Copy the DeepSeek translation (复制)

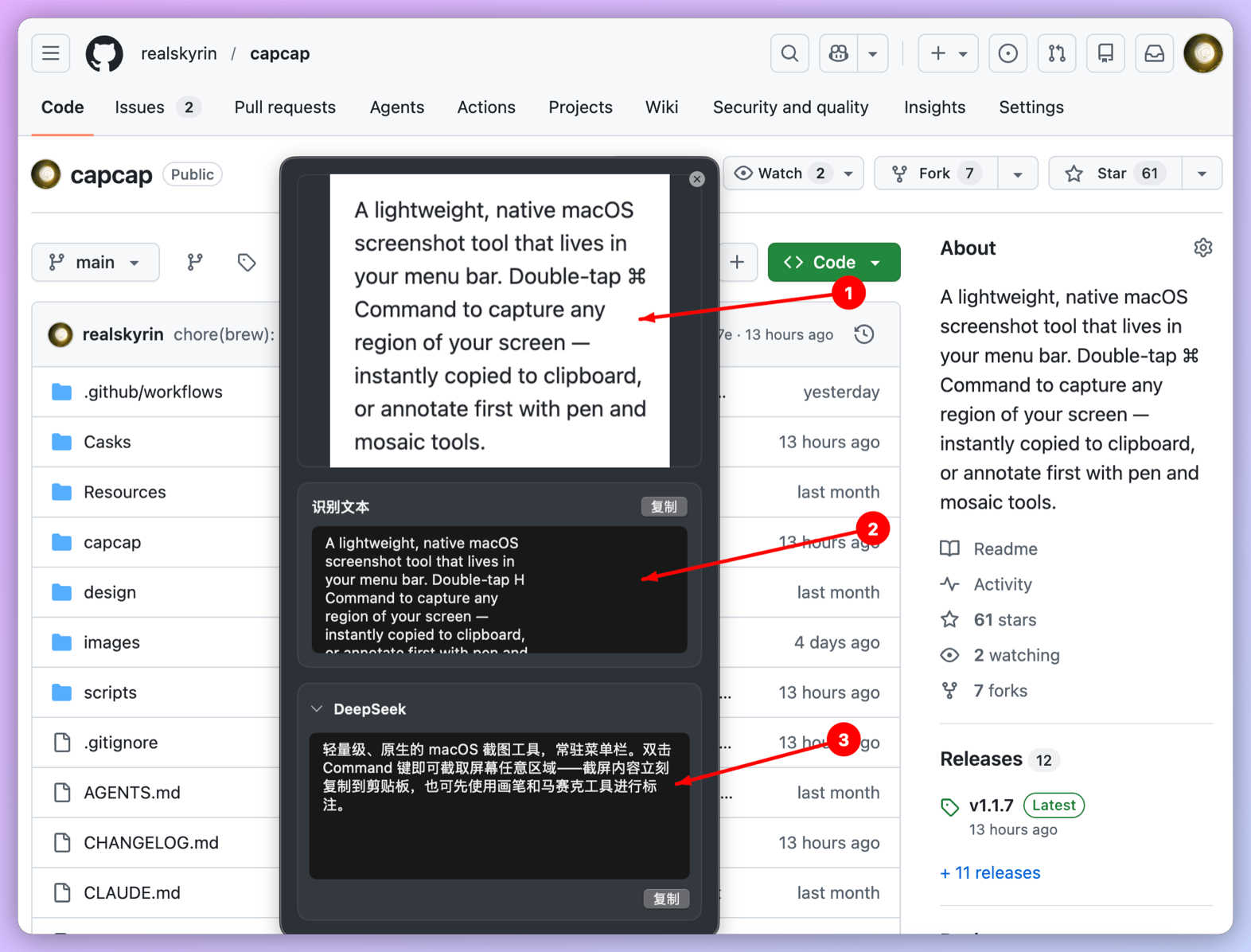[x=666, y=899]
